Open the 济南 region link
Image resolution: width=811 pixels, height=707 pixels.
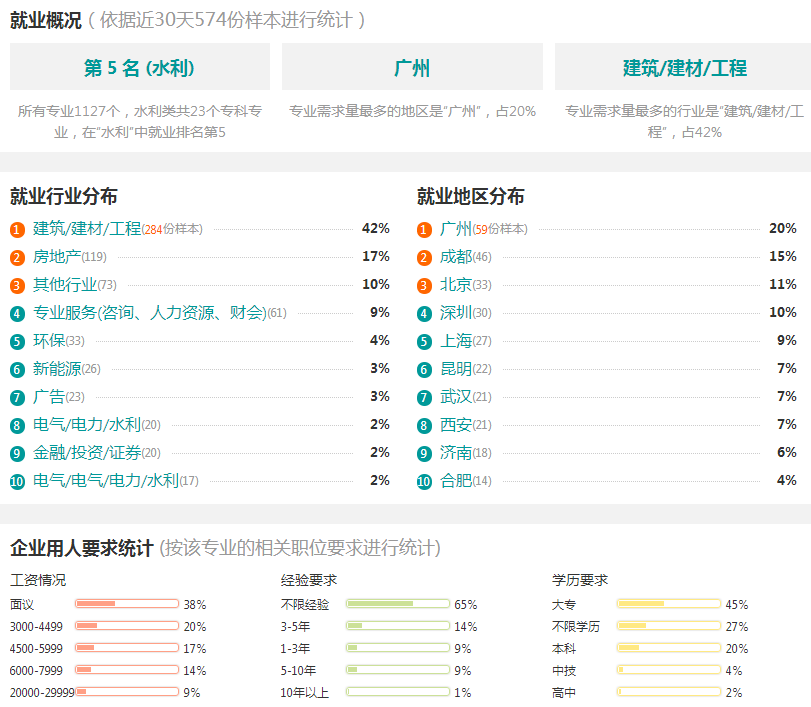(x=456, y=453)
